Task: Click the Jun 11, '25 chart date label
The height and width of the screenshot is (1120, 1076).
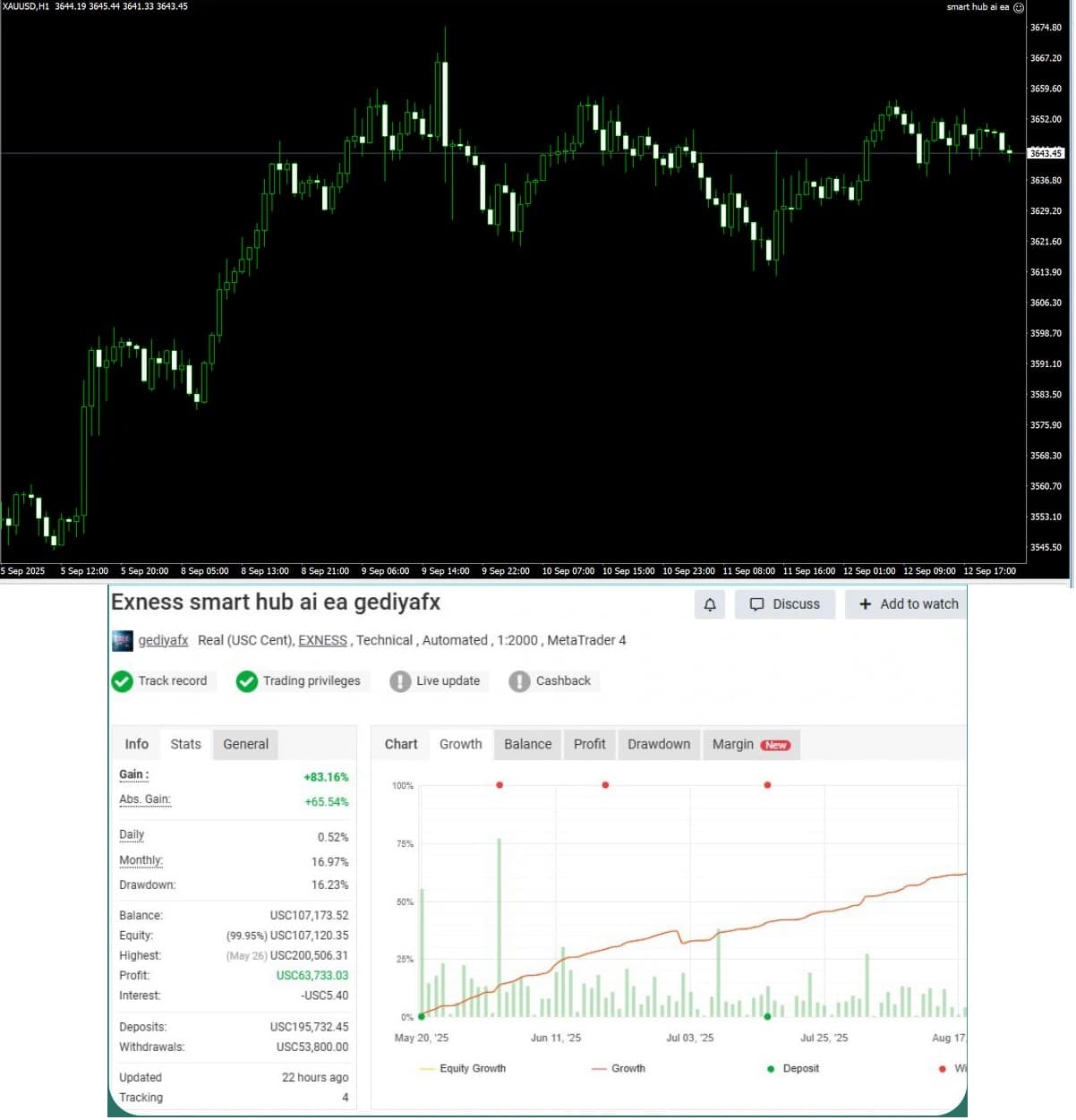Action: tap(555, 1039)
